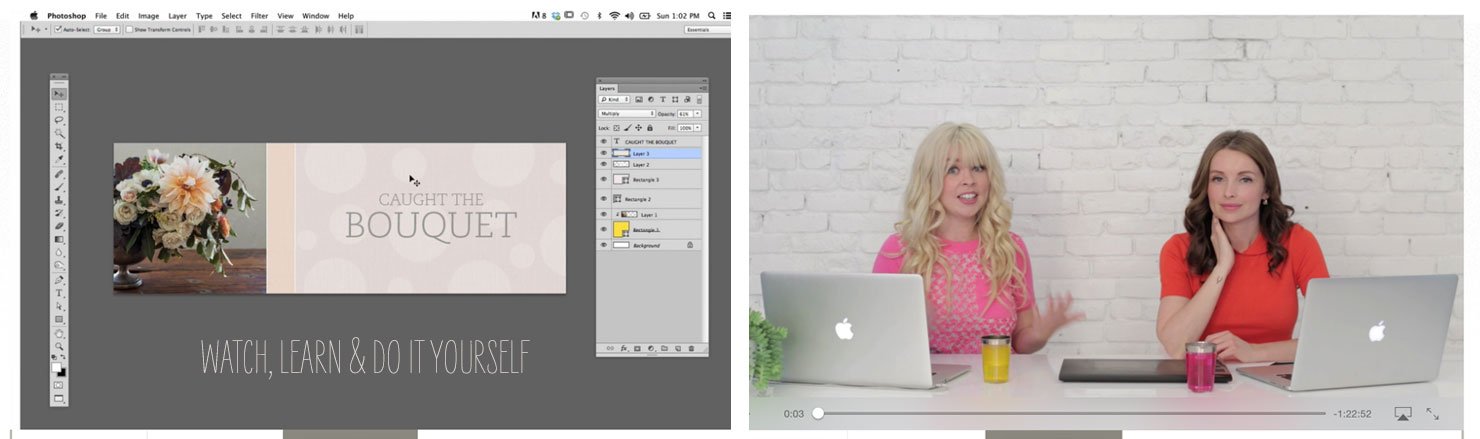1480x439 pixels.
Task: Click the create new group folder icon
Action: point(664,348)
